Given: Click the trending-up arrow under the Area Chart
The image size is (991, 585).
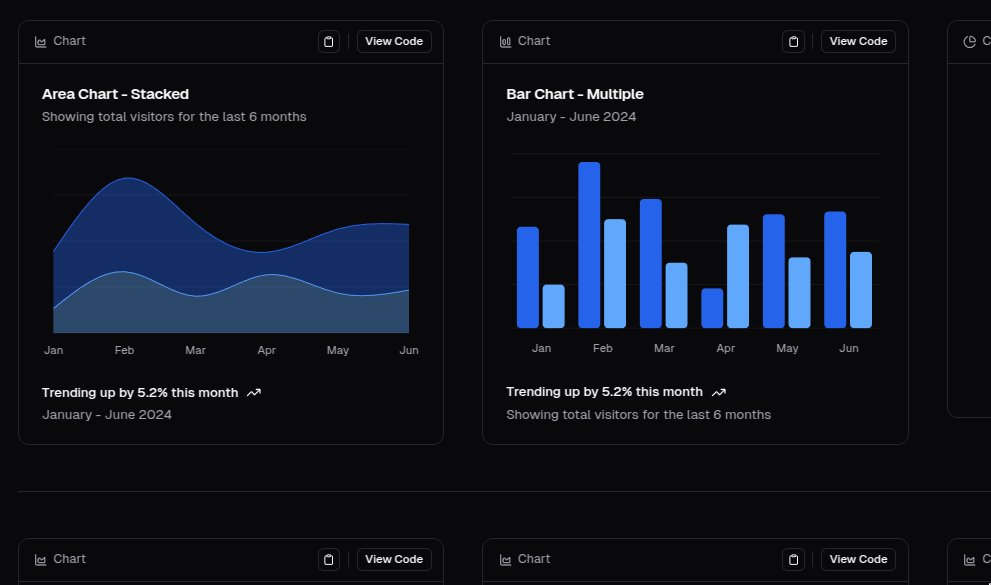Looking at the screenshot, I should click(254, 393).
